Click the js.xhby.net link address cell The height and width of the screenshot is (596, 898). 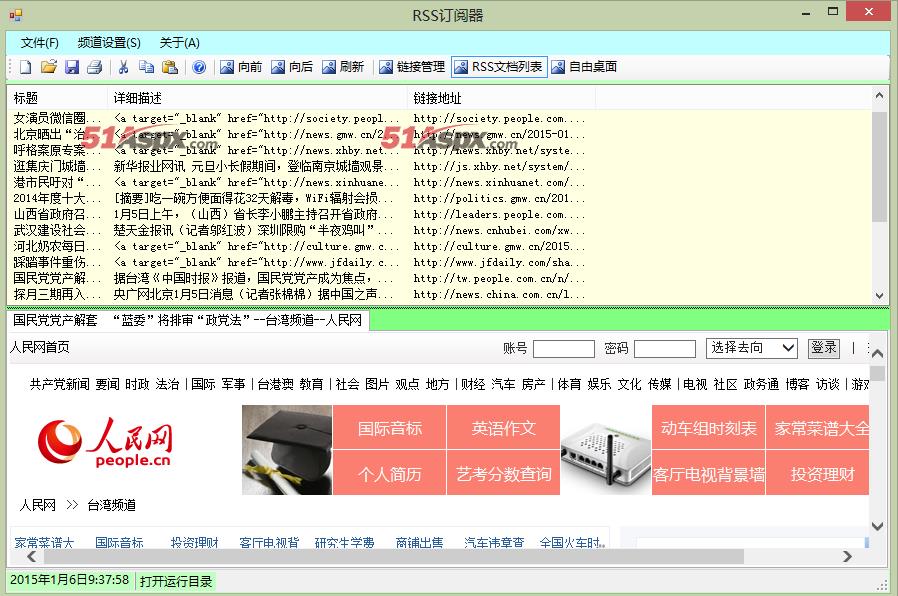point(499,167)
